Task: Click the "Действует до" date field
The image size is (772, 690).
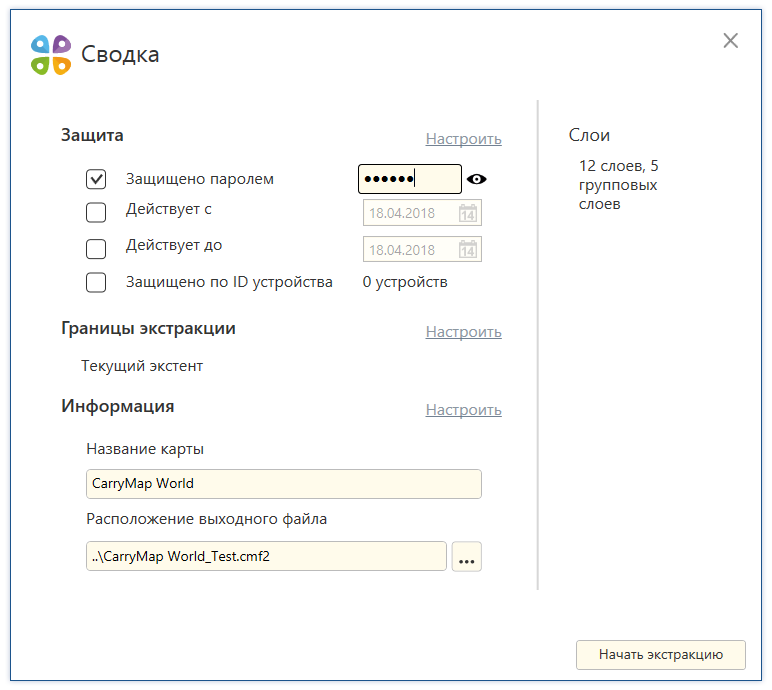Action: tap(422, 249)
